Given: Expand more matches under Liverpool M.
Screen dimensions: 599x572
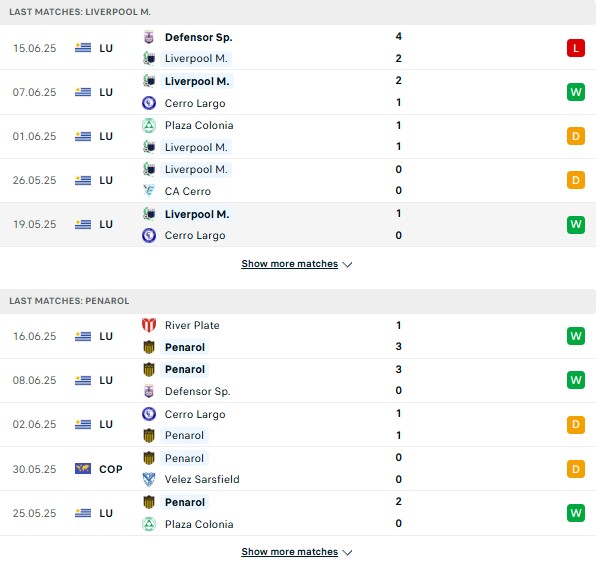Looking at the screenshot, I should (x=290, y=264).
